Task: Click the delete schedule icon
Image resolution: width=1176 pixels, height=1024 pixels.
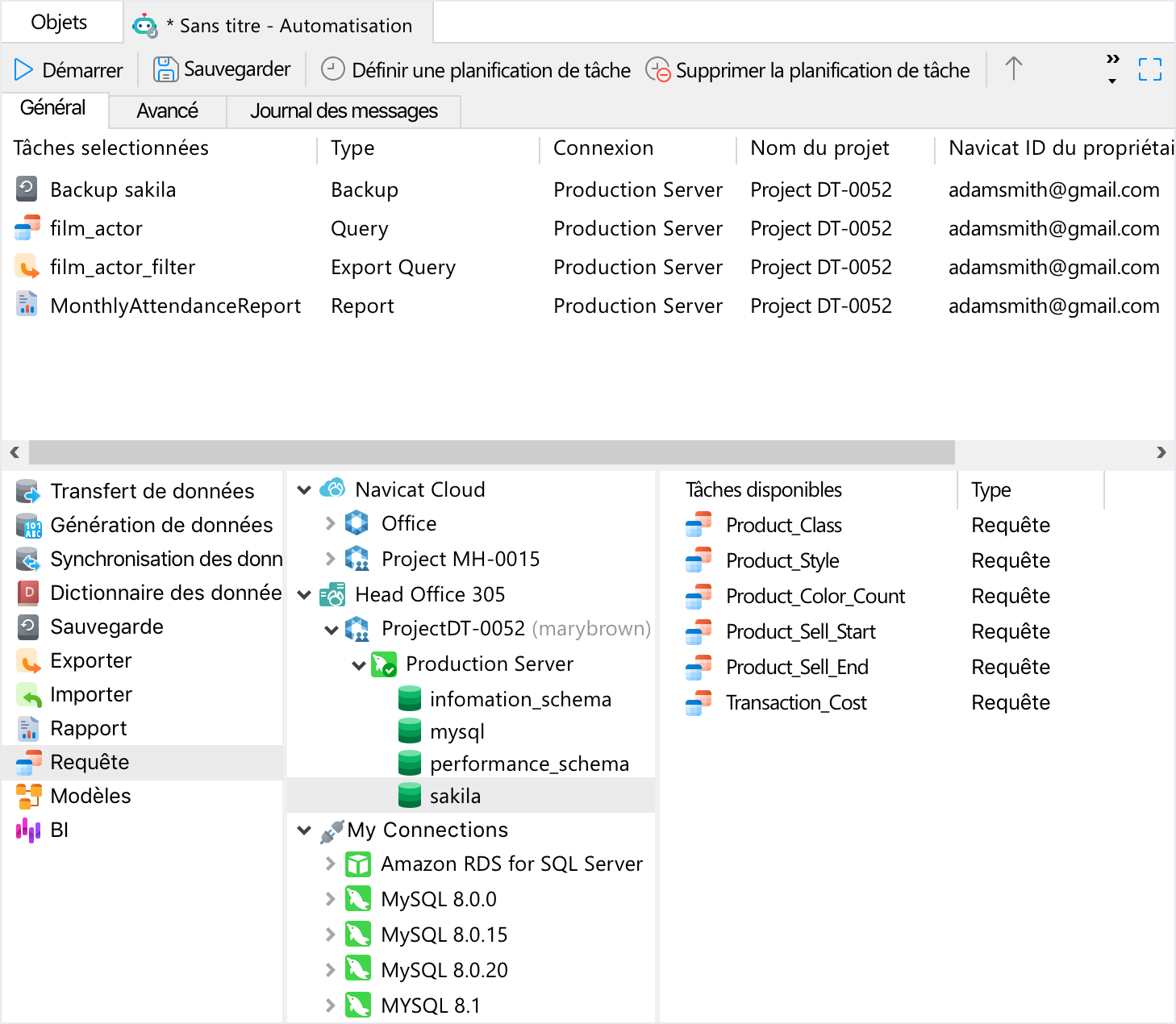Action: 657,70
